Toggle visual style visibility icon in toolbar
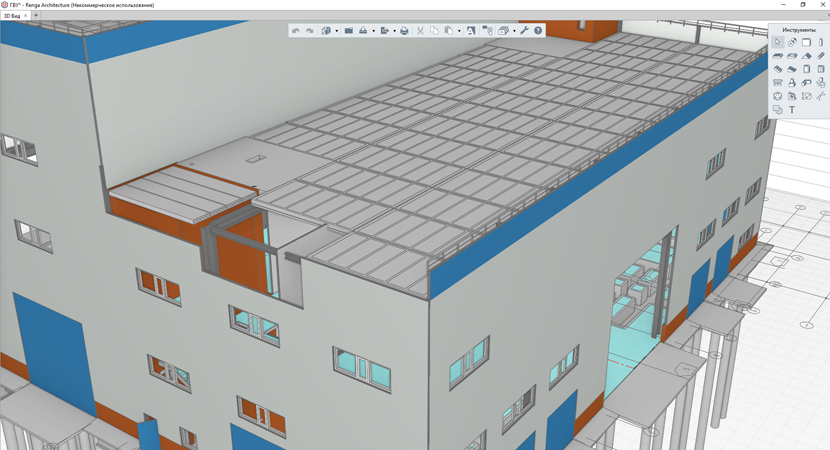The width and height of the screenshot is (830, 450). 503,31
